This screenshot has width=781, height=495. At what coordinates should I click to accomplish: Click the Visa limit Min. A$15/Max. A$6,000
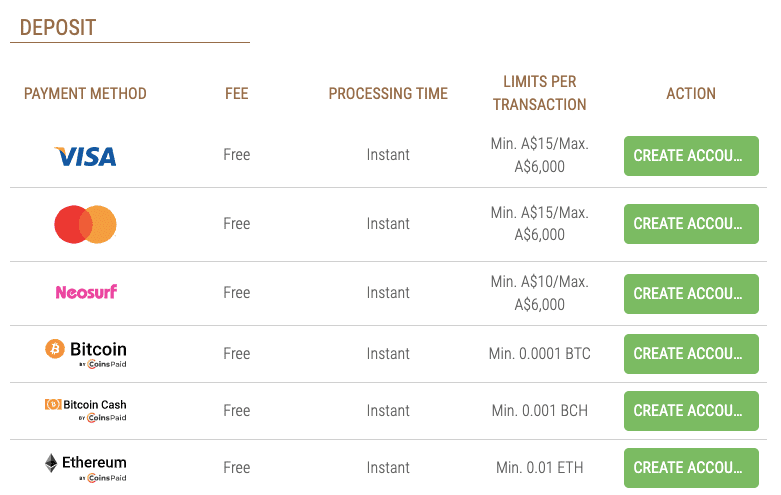click(539, 155)
